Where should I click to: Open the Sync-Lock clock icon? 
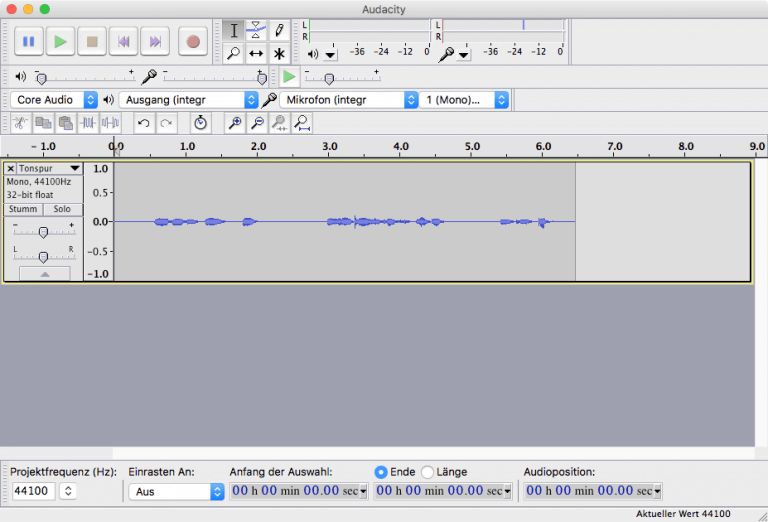[x=200, y=123]
